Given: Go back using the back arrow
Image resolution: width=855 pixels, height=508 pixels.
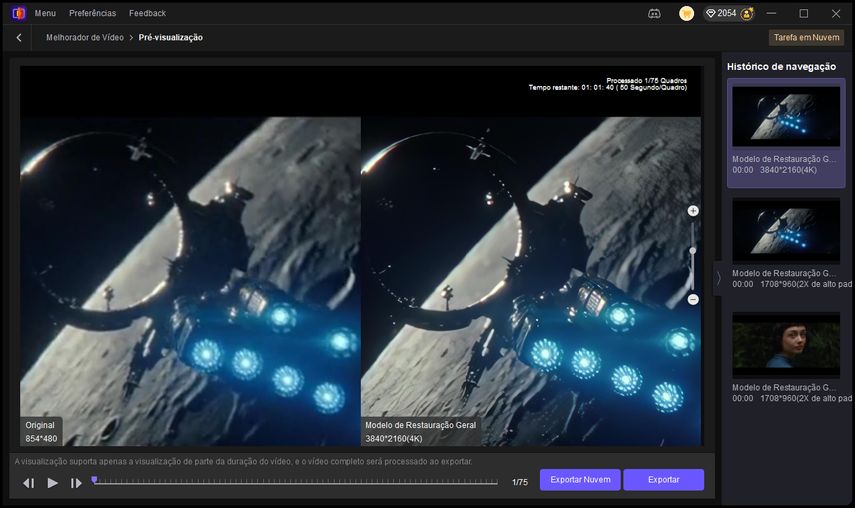Looking at the screenshot, I should click(x=19, y=38).
